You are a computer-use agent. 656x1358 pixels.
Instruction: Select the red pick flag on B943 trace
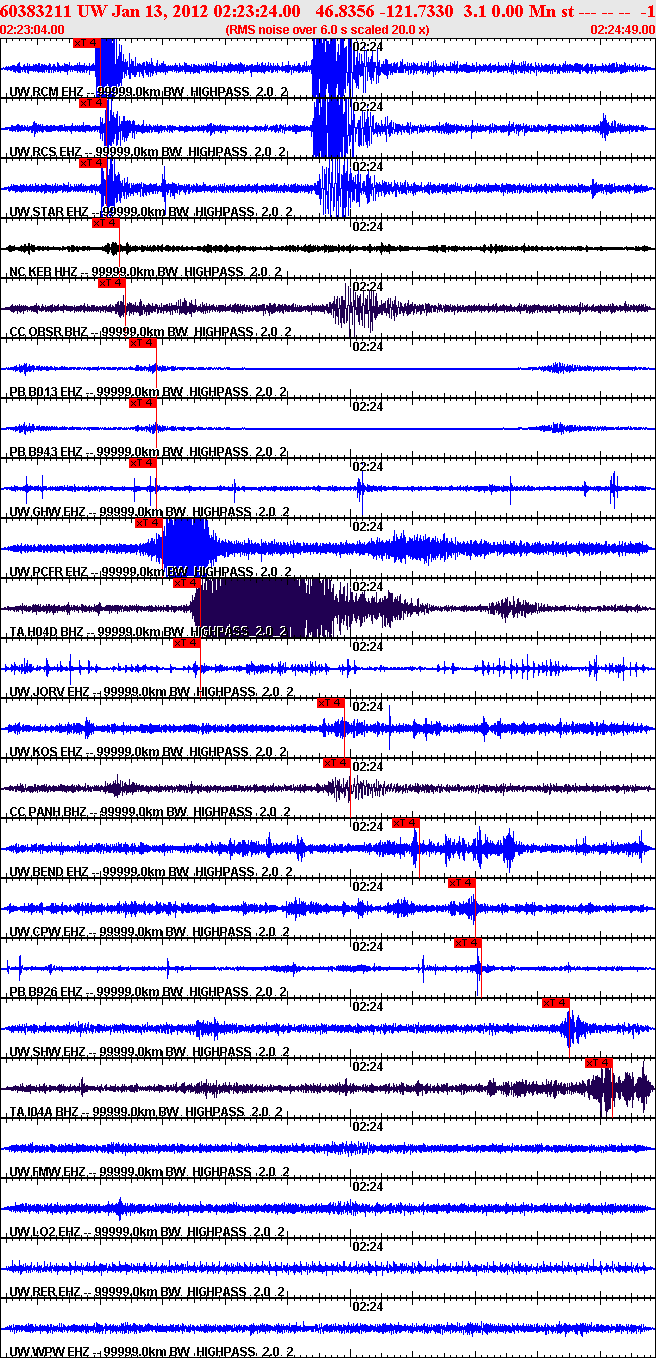click(x=143, y=403)
